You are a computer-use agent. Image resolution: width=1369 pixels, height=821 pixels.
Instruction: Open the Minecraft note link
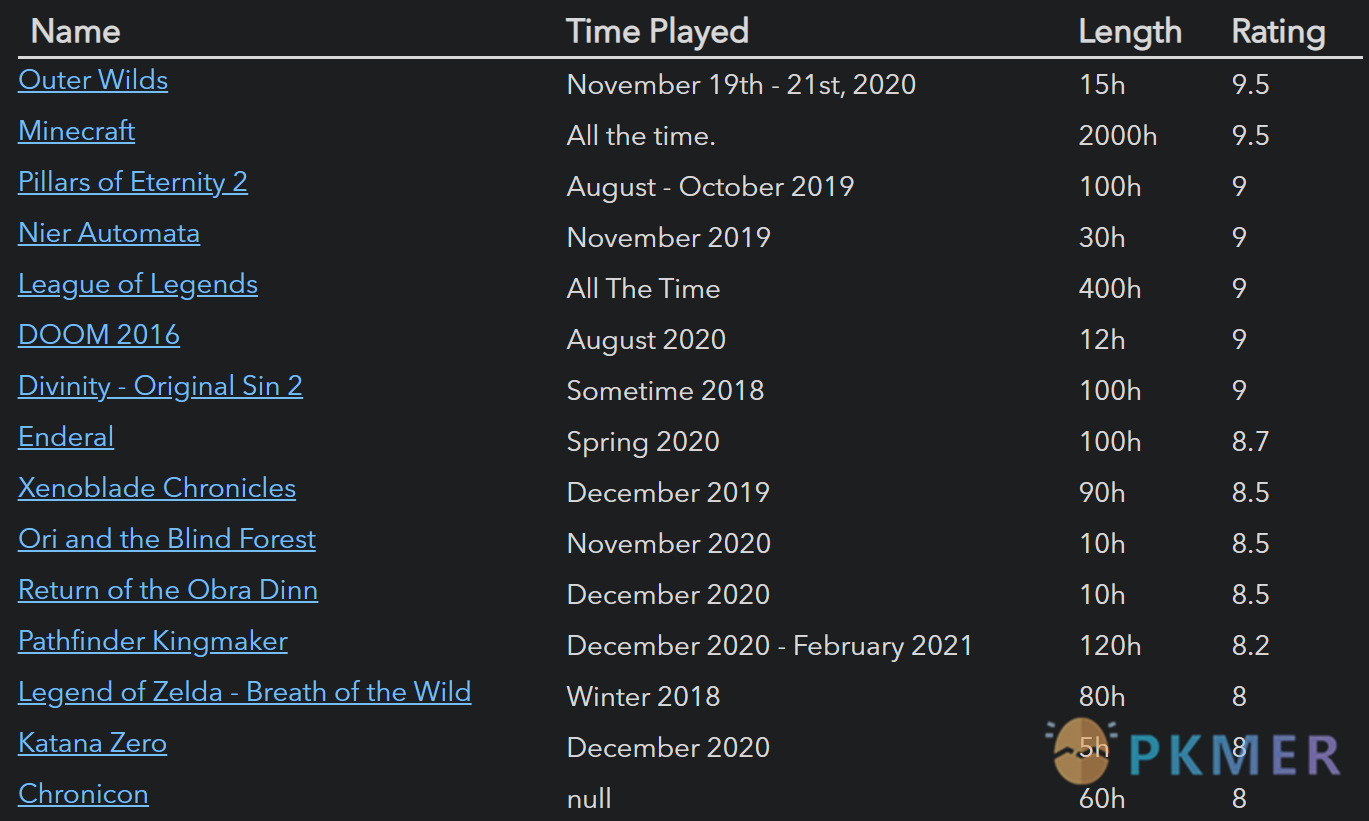click(76, 131)
